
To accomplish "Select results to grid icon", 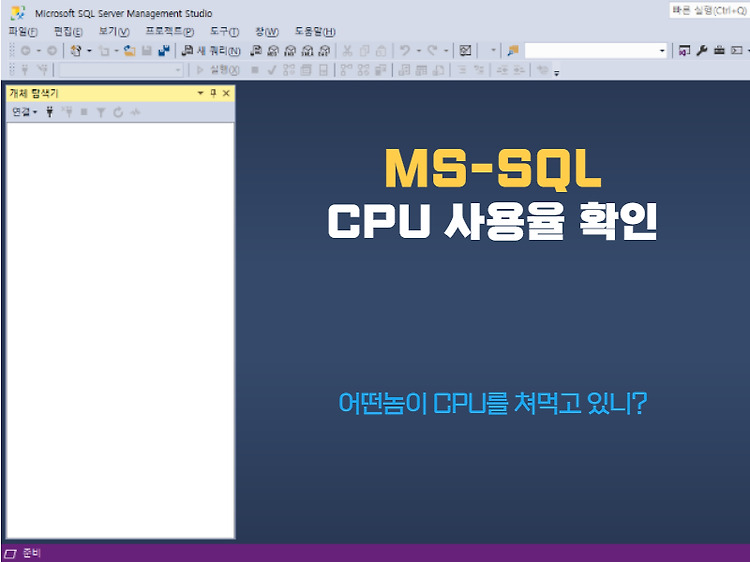I will 421,70.
